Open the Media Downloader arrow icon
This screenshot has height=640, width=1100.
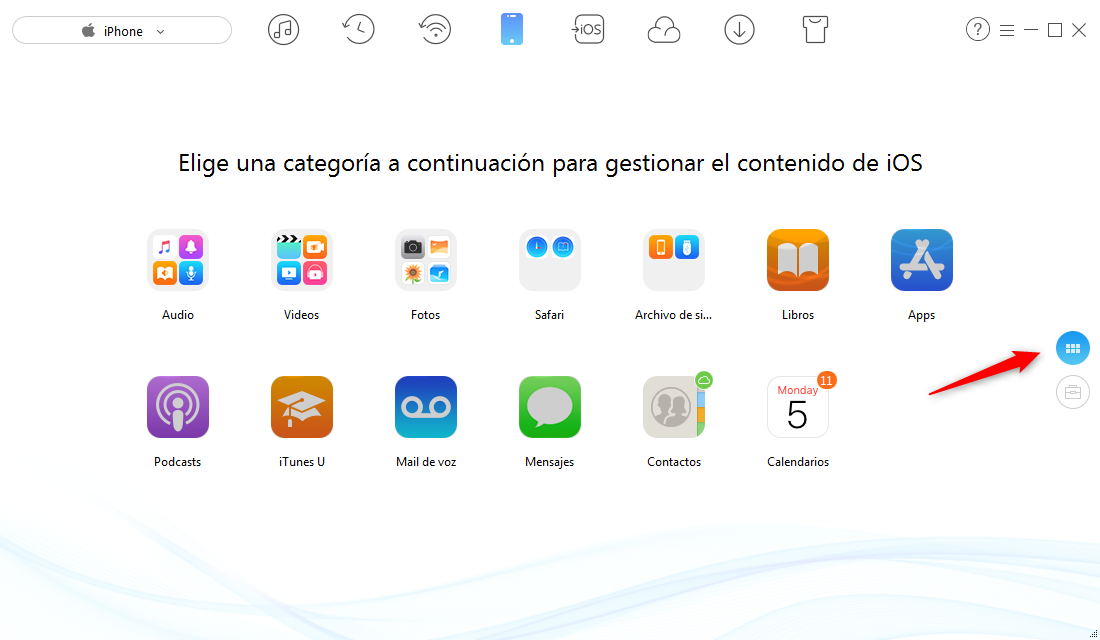click(x=739, y=29)
